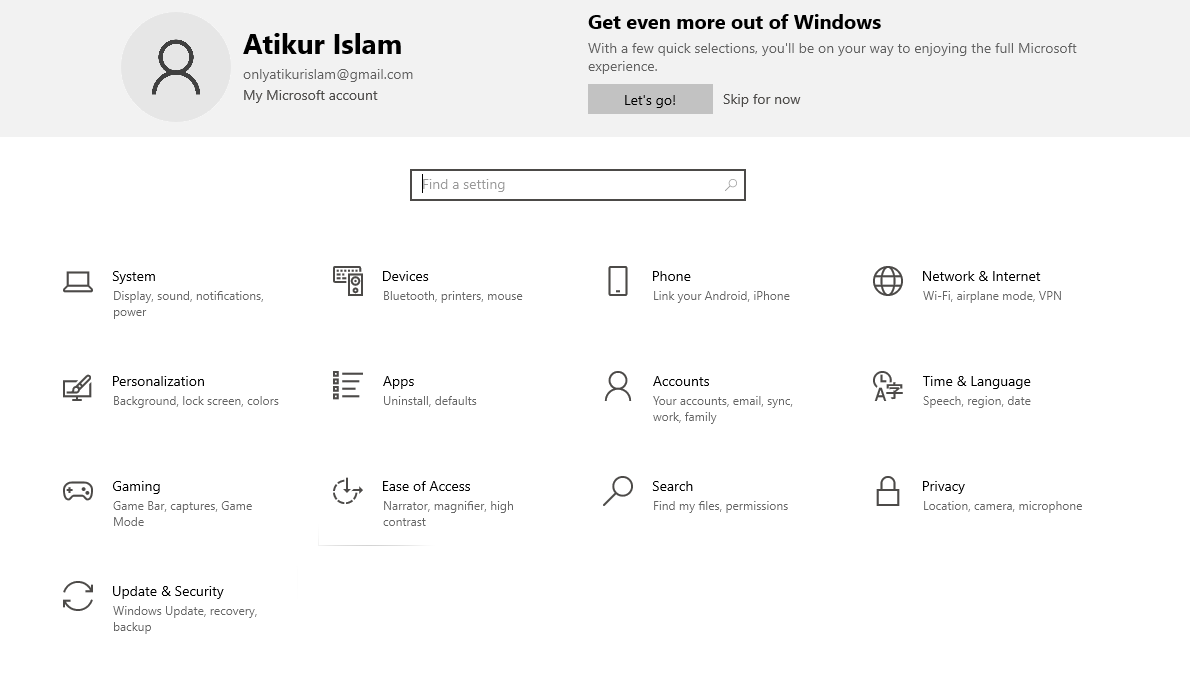Open Accounts settings icon
The image size is (1190, 691).
pos(617,387)
